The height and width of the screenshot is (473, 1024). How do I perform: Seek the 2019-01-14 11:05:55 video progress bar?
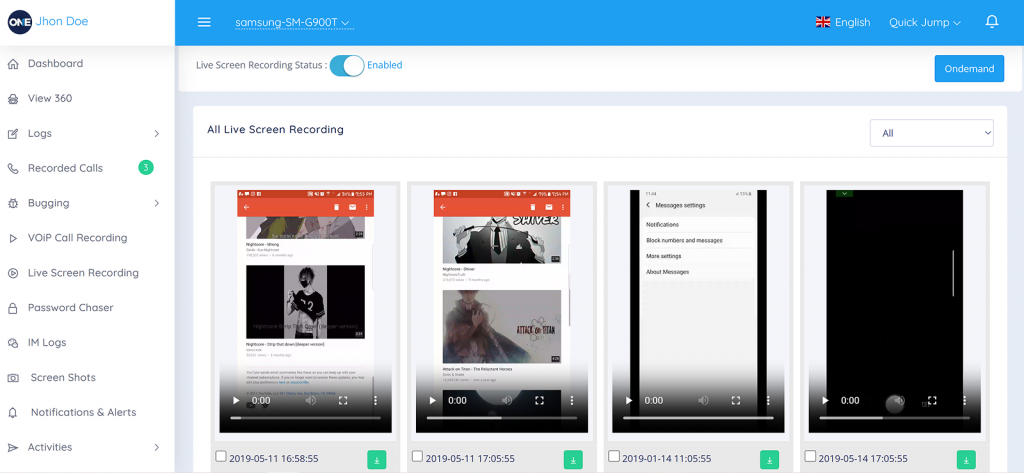pyautogui.click(x=699, y=417)
